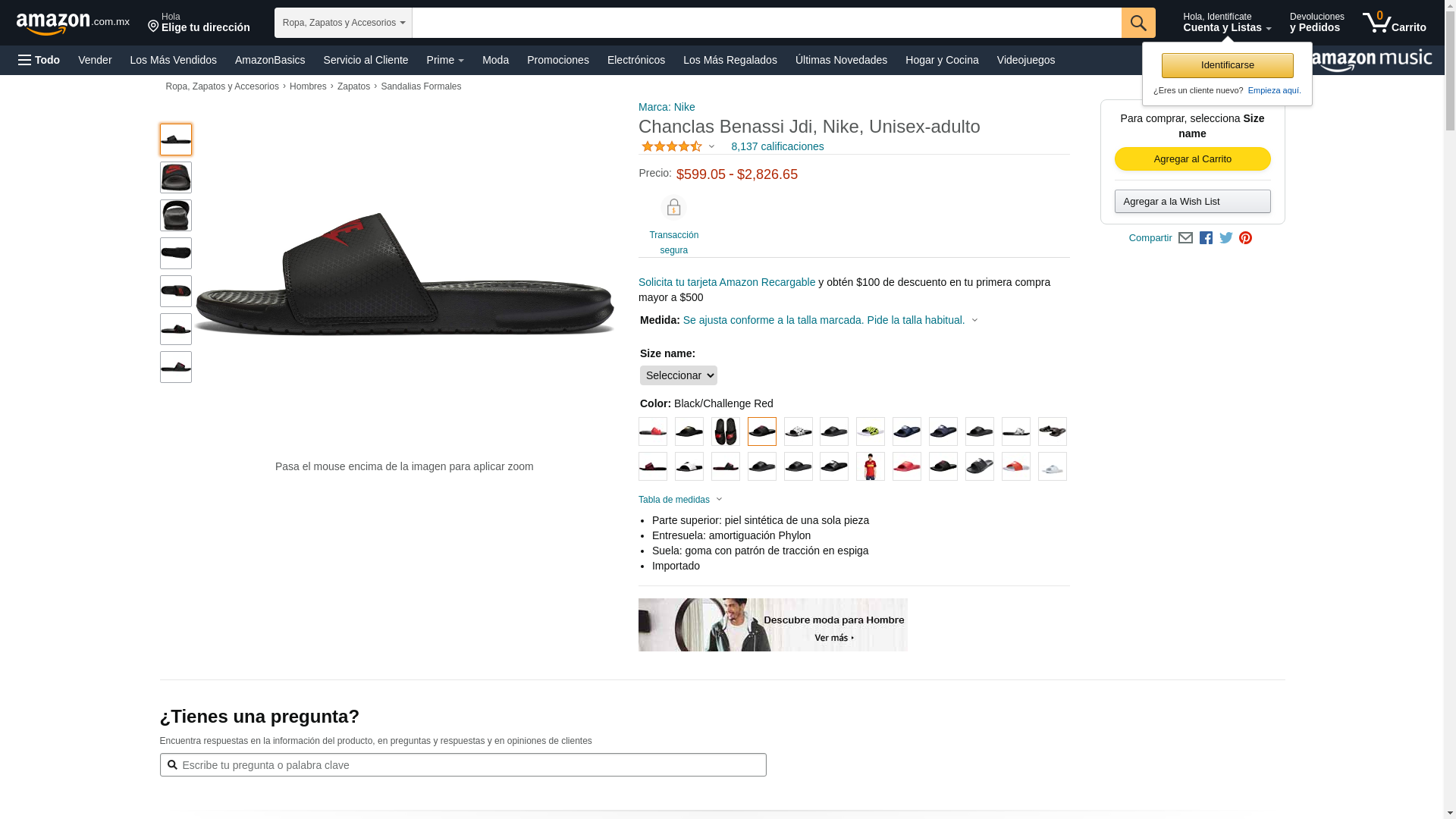
Task: Select the first red slide color swatch
Action: (653, 431)
